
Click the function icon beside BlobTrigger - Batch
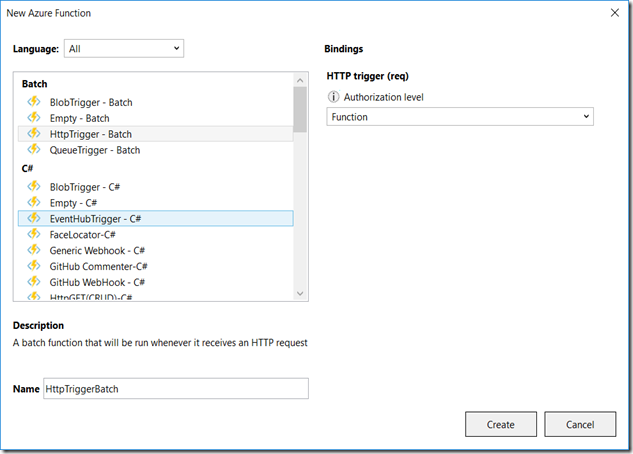click(34, 102)
